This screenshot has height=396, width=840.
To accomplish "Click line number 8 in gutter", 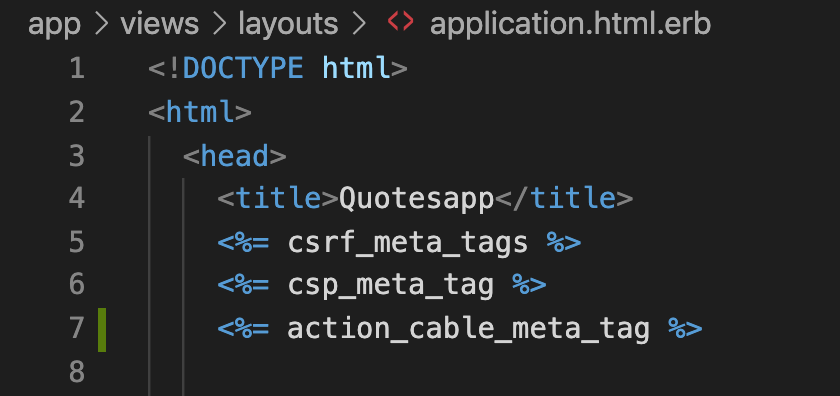I will pos(77,371).
